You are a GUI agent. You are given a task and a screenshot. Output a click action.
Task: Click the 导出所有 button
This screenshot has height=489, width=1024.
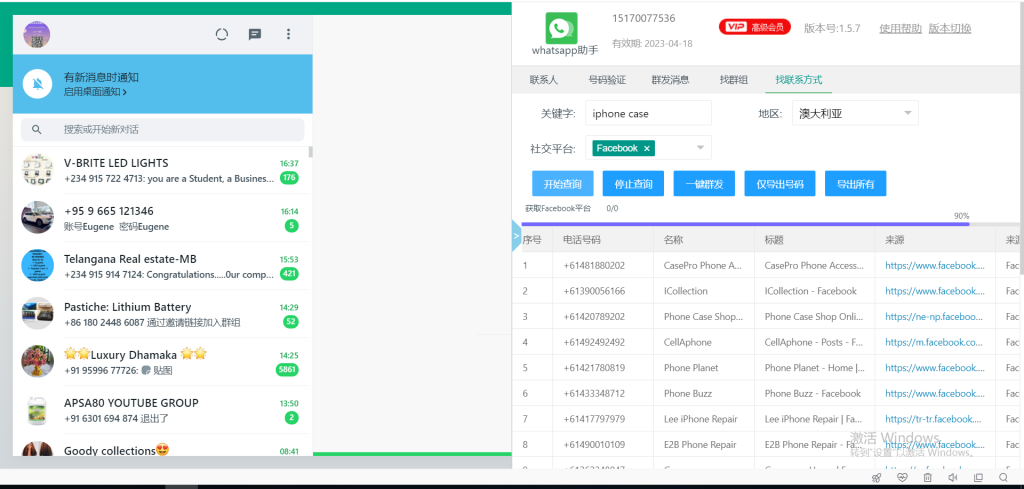pyautogui.click(x=855, y=184)
